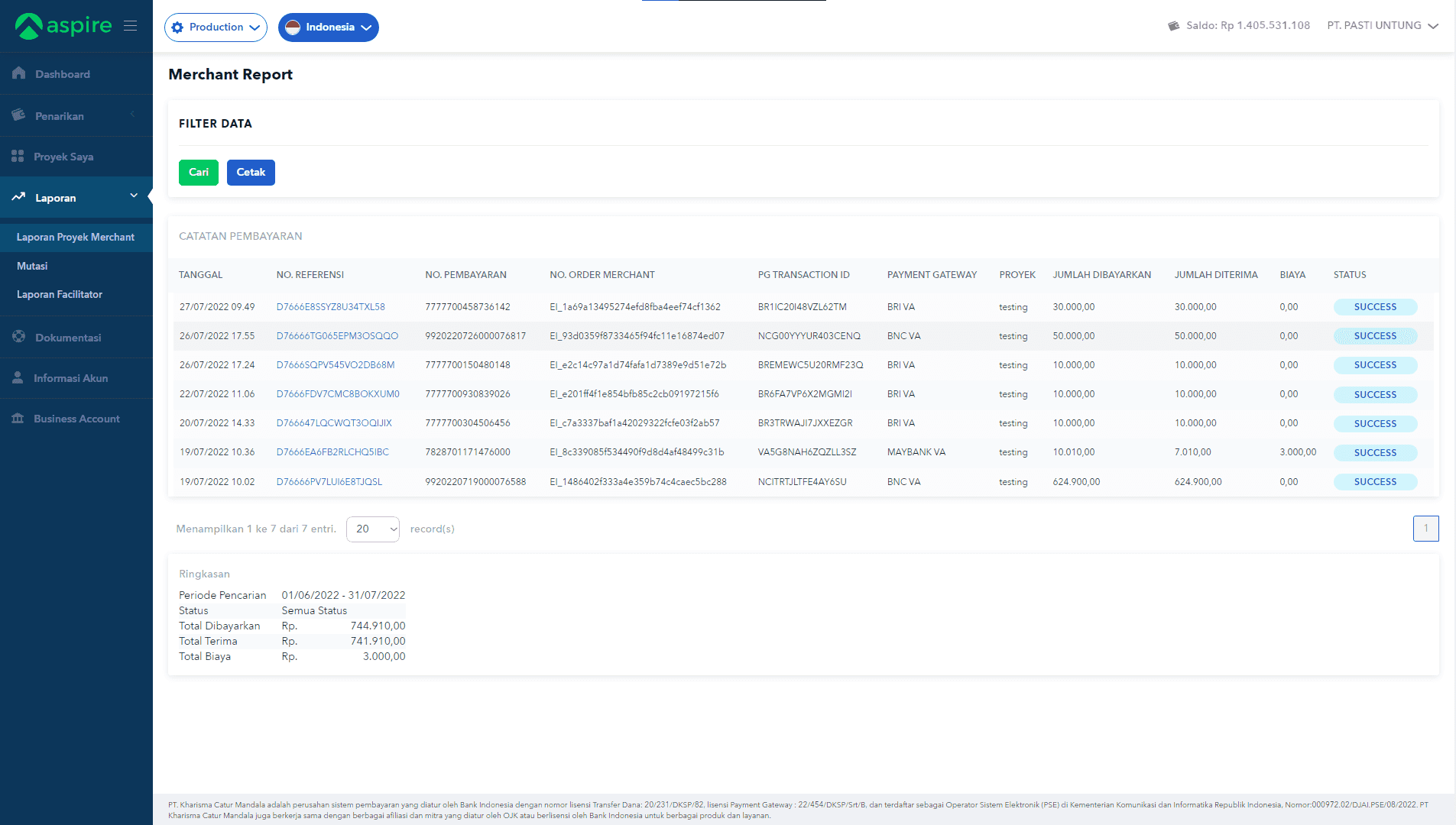Click NO. PEMBAYARAN column header

click(x=465, y=275)
